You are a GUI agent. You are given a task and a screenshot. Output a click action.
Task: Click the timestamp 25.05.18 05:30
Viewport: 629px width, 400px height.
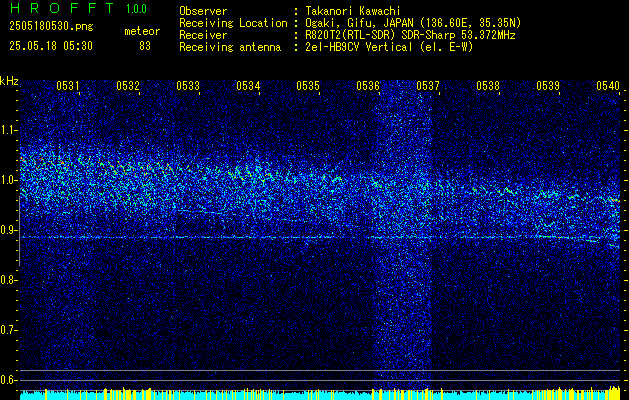point(51,46)
